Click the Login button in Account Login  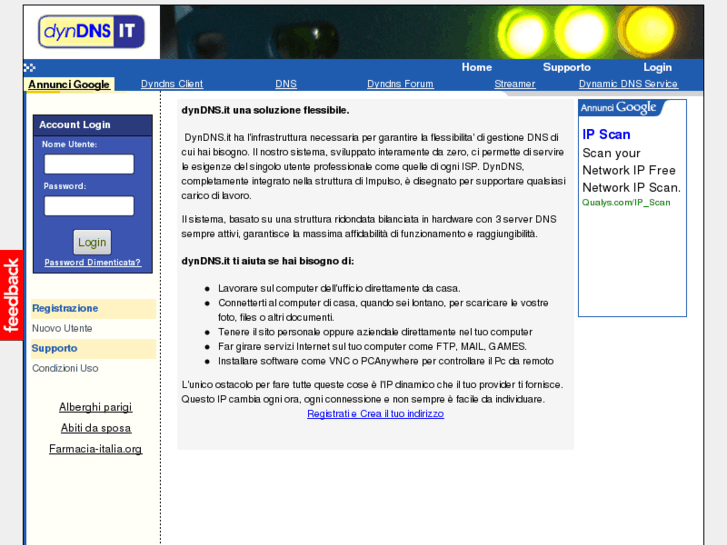[x=92, y=242]
